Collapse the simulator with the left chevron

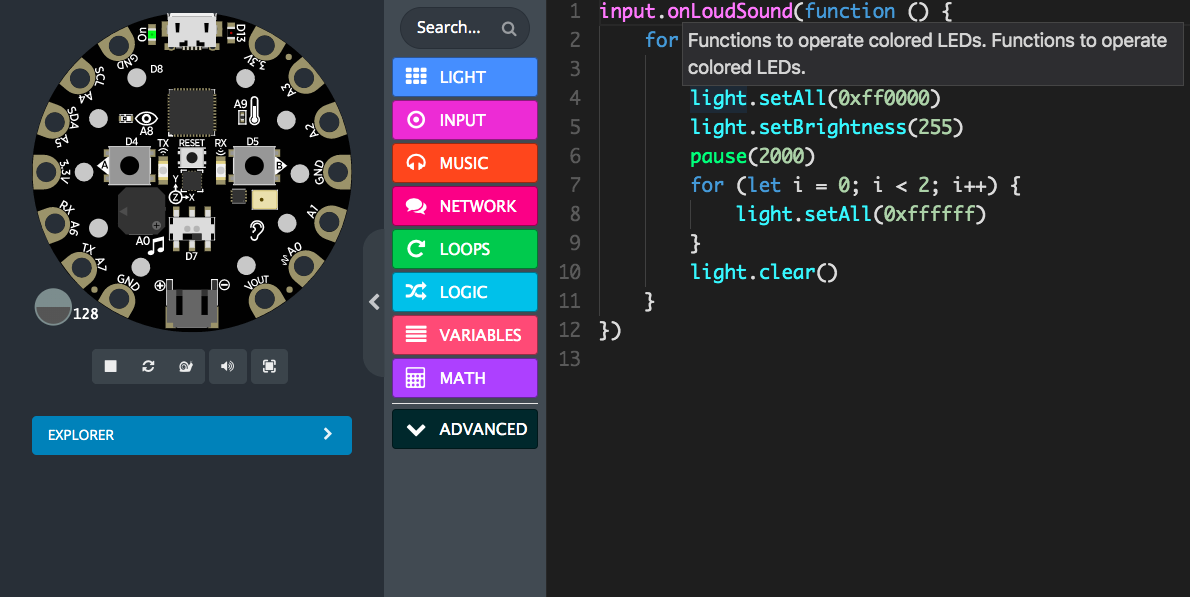(x=374, y=302)
